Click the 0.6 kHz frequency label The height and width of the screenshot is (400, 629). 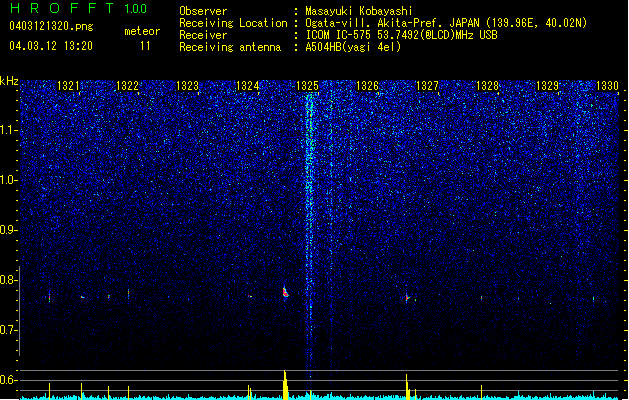click(9, 380)
